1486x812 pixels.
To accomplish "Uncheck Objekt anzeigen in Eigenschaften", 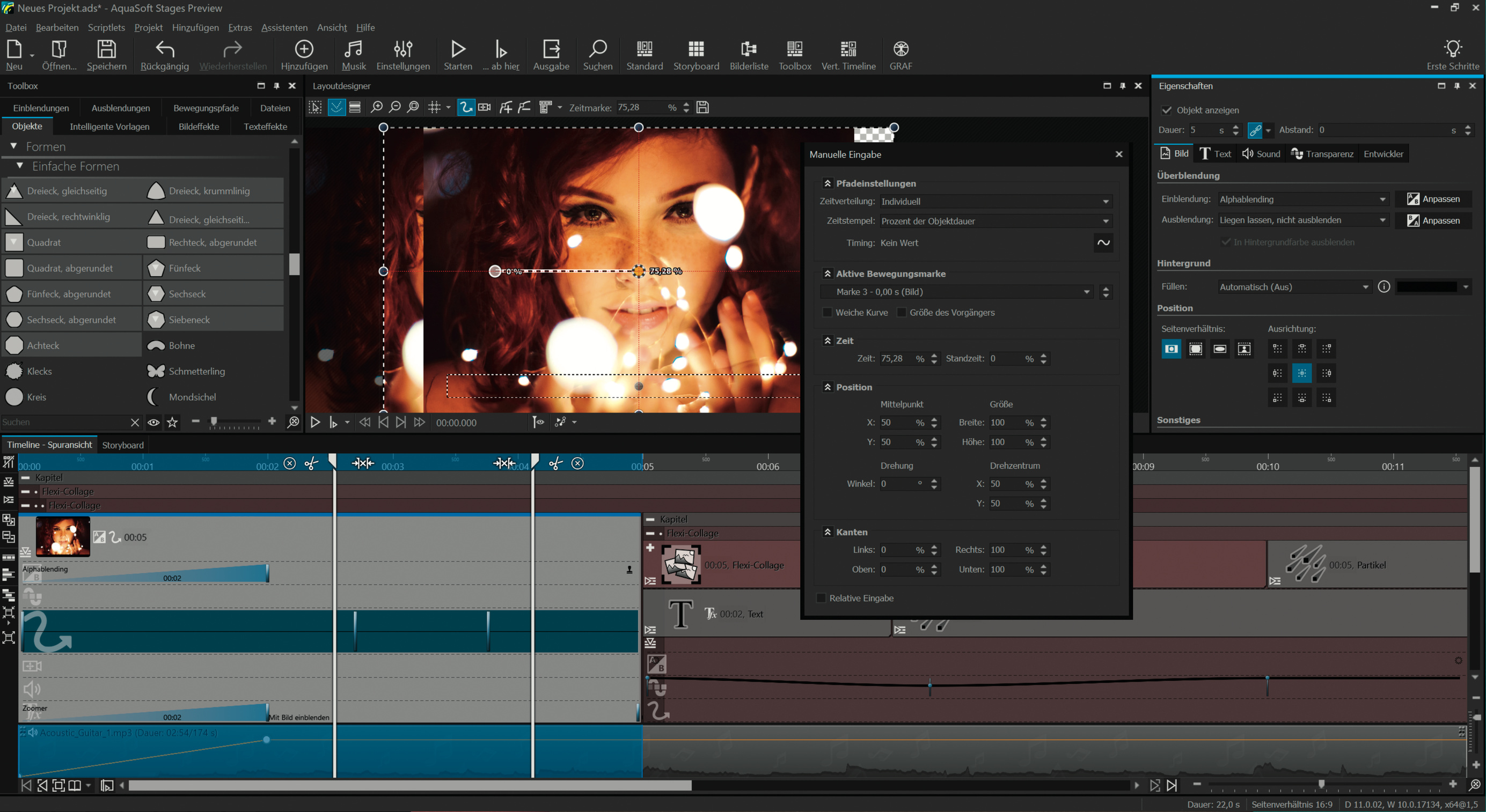I will 1166,110.
